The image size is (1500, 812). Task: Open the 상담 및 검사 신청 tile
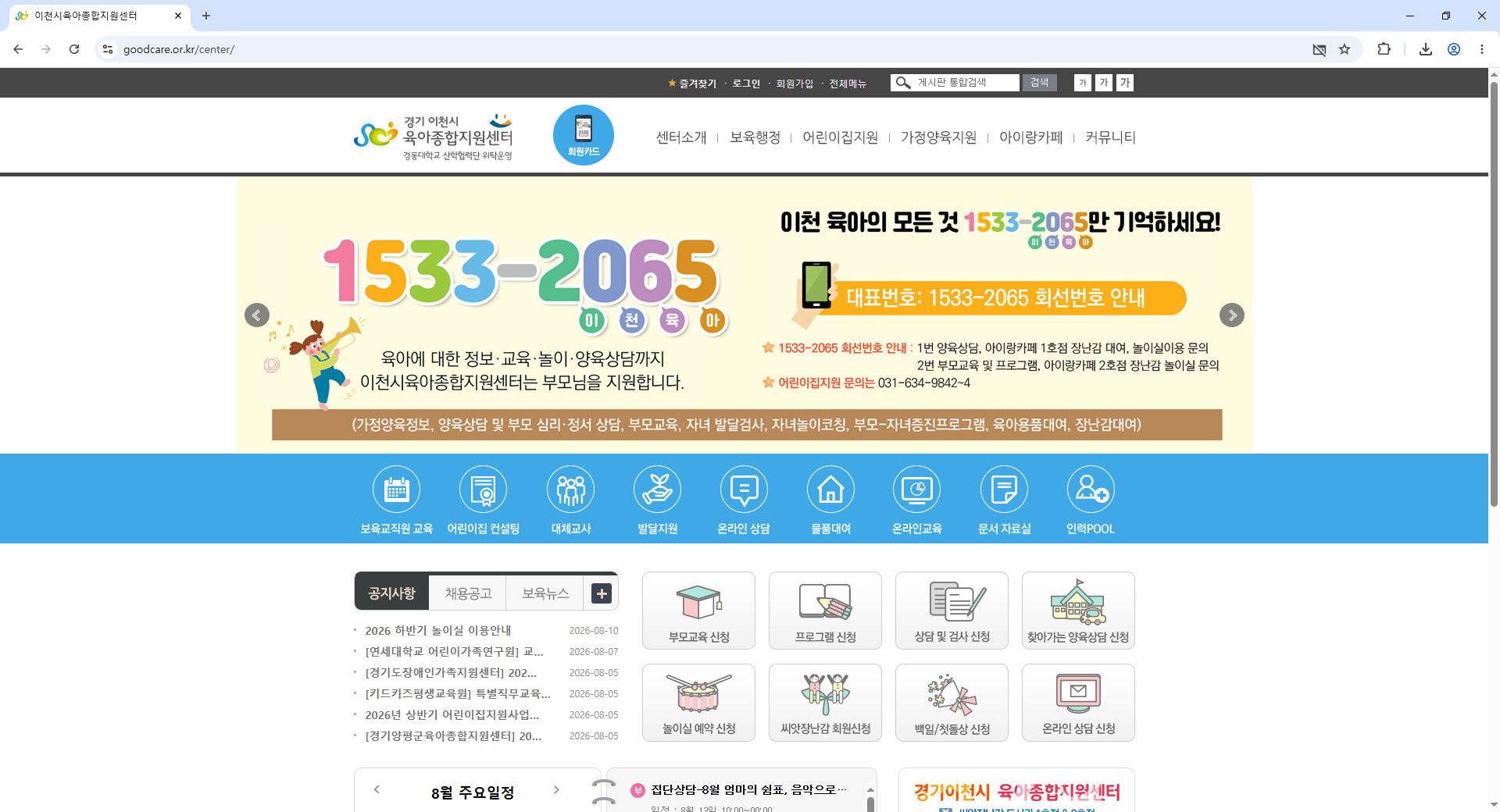click(x=952, y=611)
